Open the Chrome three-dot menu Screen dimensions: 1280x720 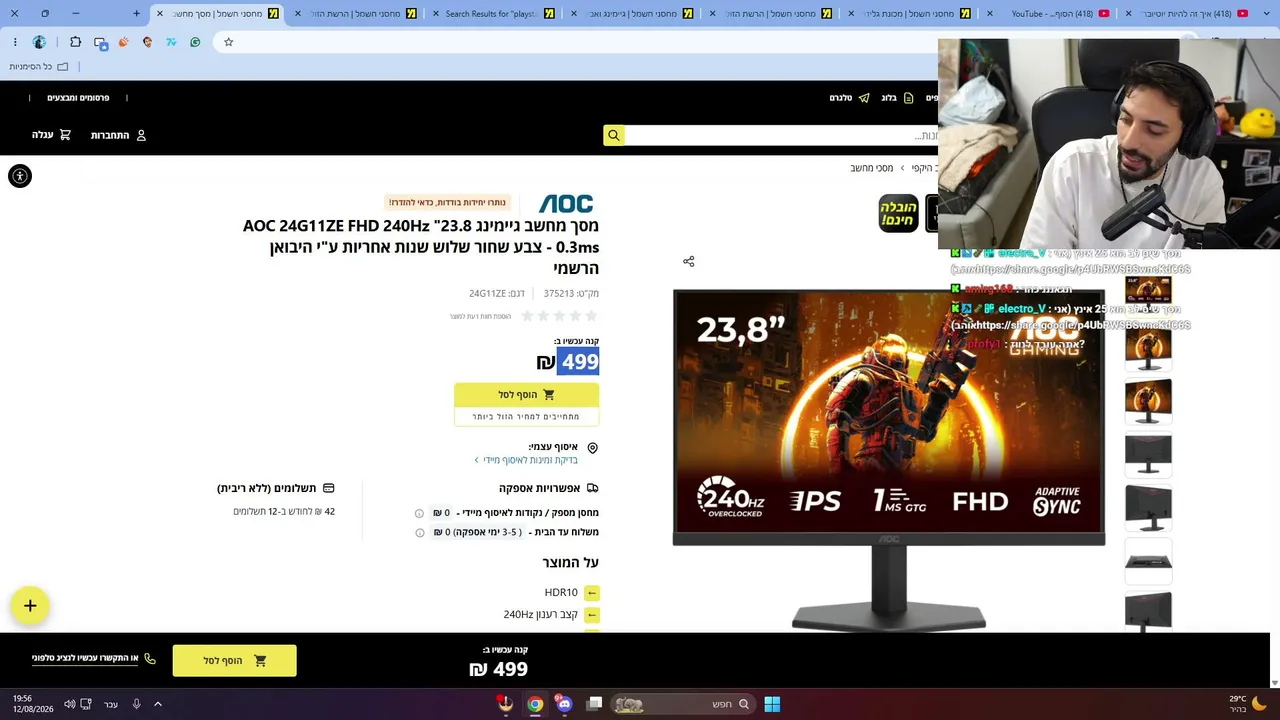pyautogui.click(x=15, y=42)
